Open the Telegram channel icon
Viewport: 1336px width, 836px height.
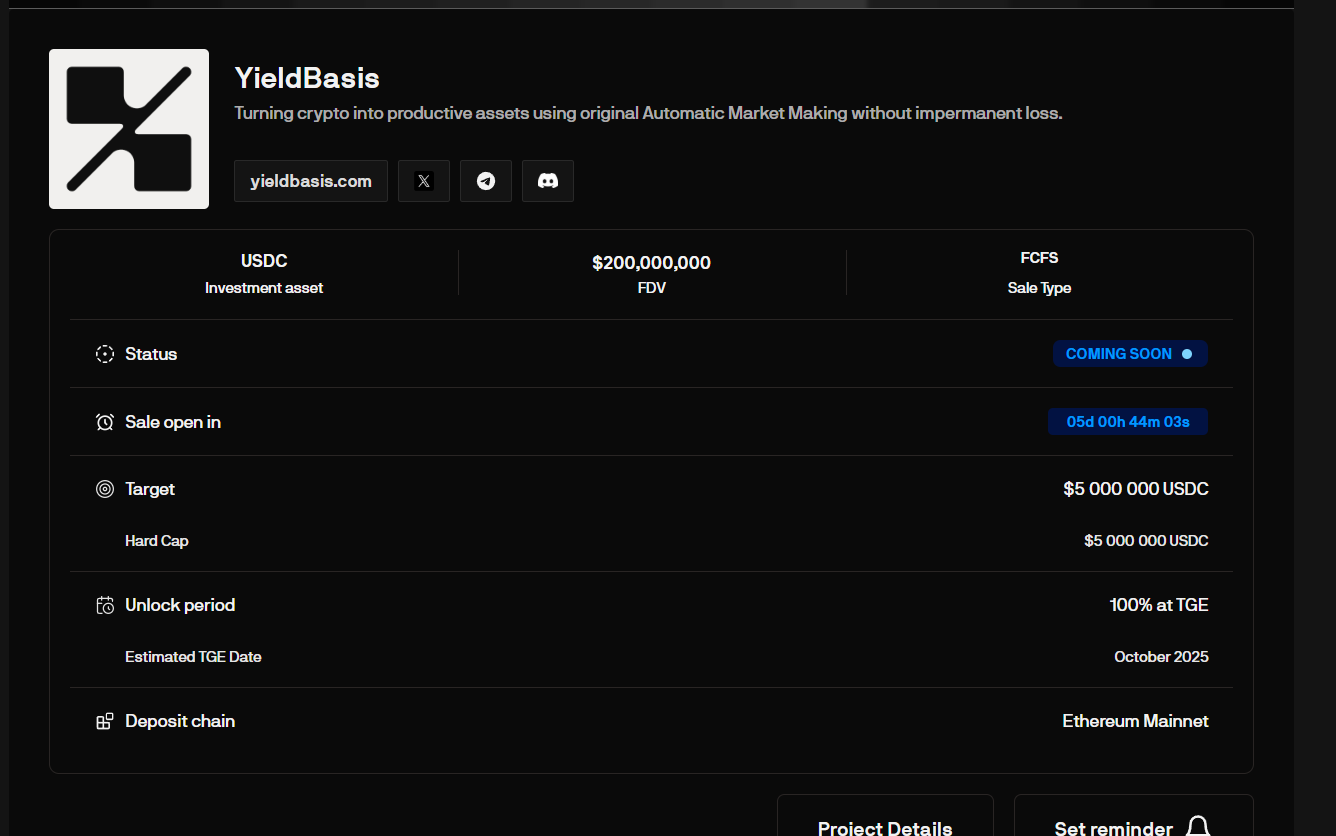pyautogui.click(x=486, y=181)
